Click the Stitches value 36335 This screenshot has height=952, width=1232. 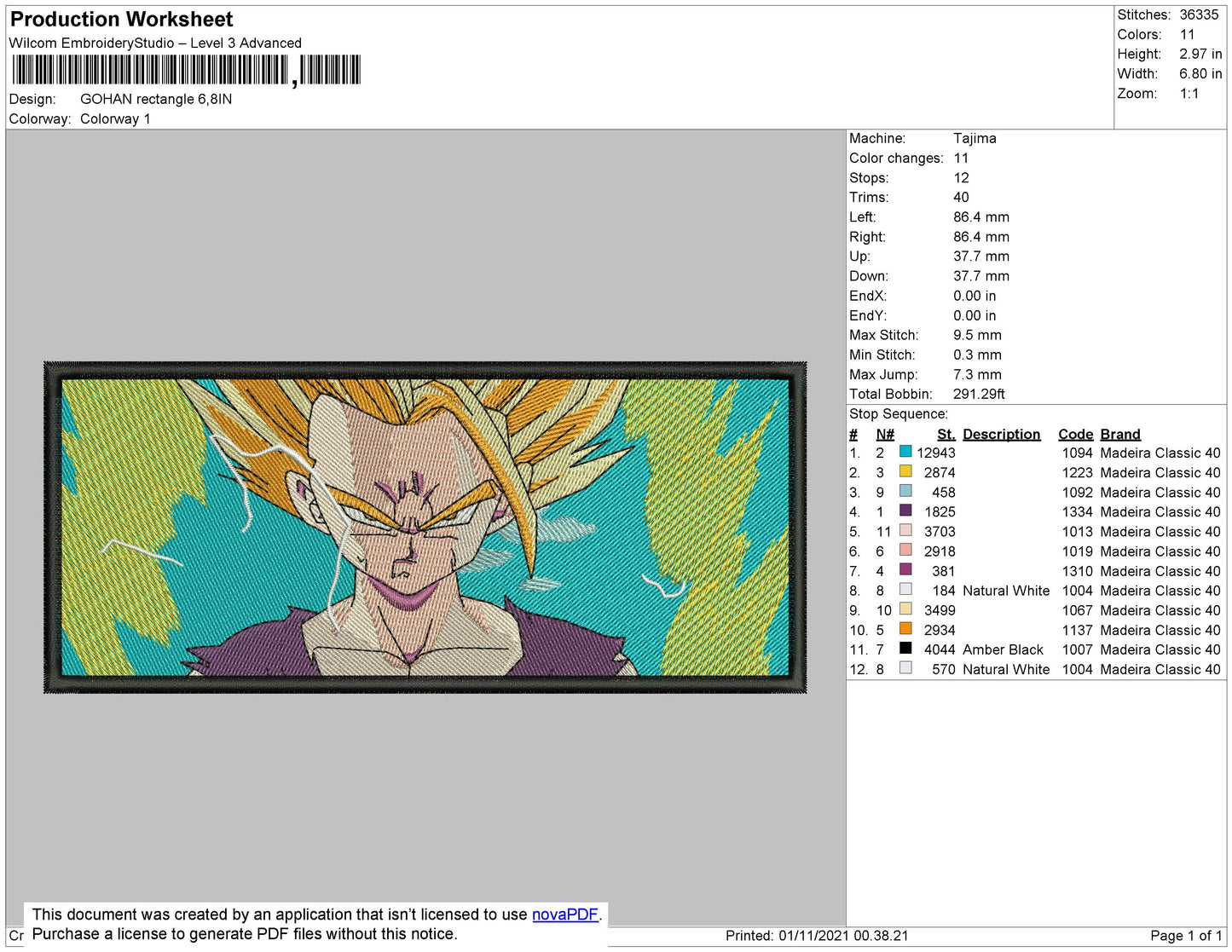pos(1199,14)
